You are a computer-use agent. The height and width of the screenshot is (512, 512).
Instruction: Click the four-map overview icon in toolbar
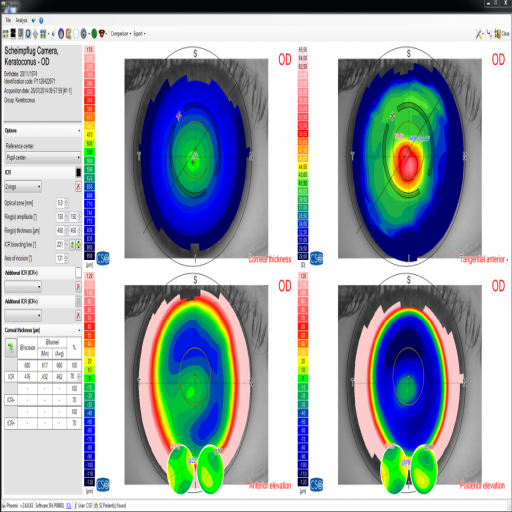[x=5, y=33]
